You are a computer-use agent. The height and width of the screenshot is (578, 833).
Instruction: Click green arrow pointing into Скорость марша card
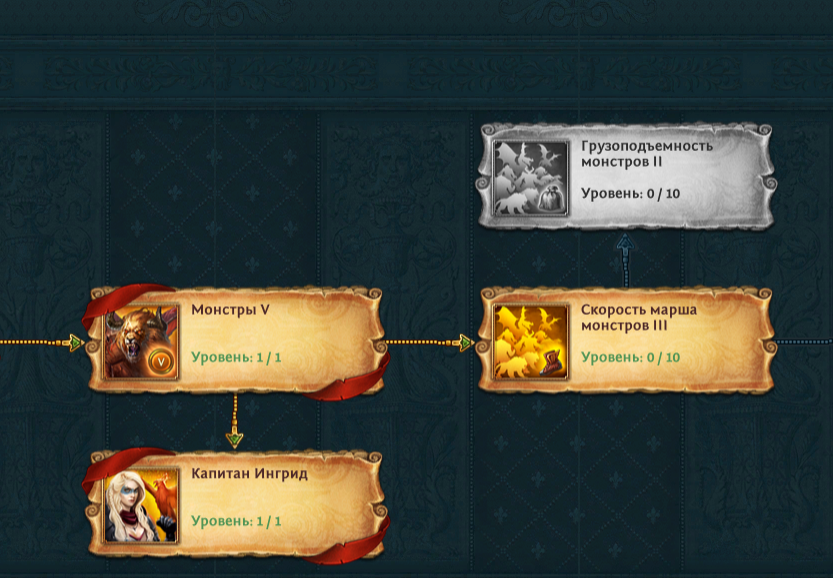[466, 343]
